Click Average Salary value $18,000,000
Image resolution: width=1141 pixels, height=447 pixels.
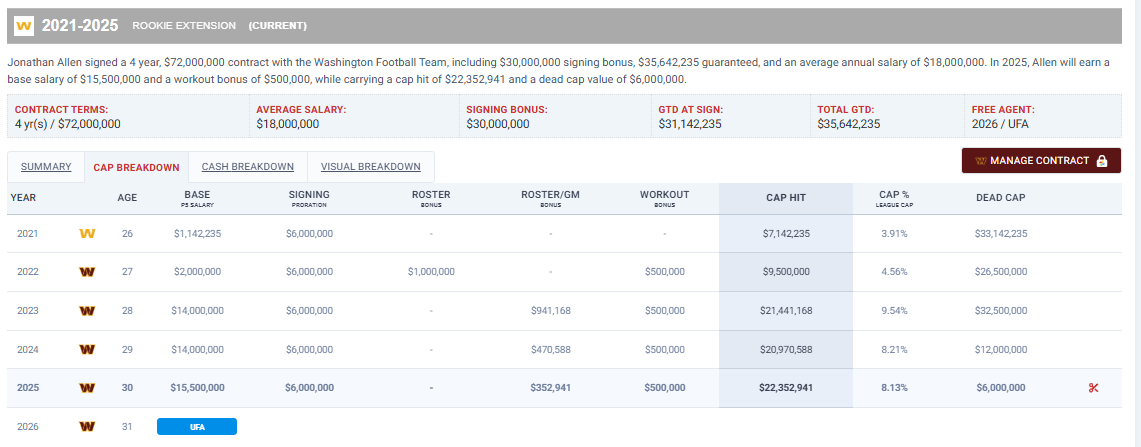(287, 124)
